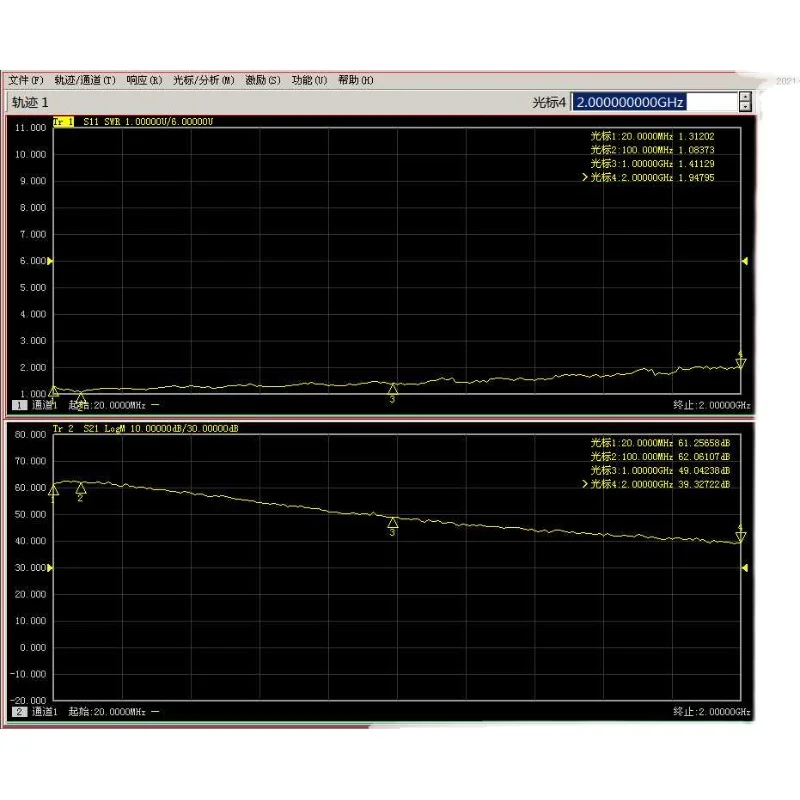Select active 光标4 readout 39.32722 dB
800x800 pixels.
coord(656,484)
